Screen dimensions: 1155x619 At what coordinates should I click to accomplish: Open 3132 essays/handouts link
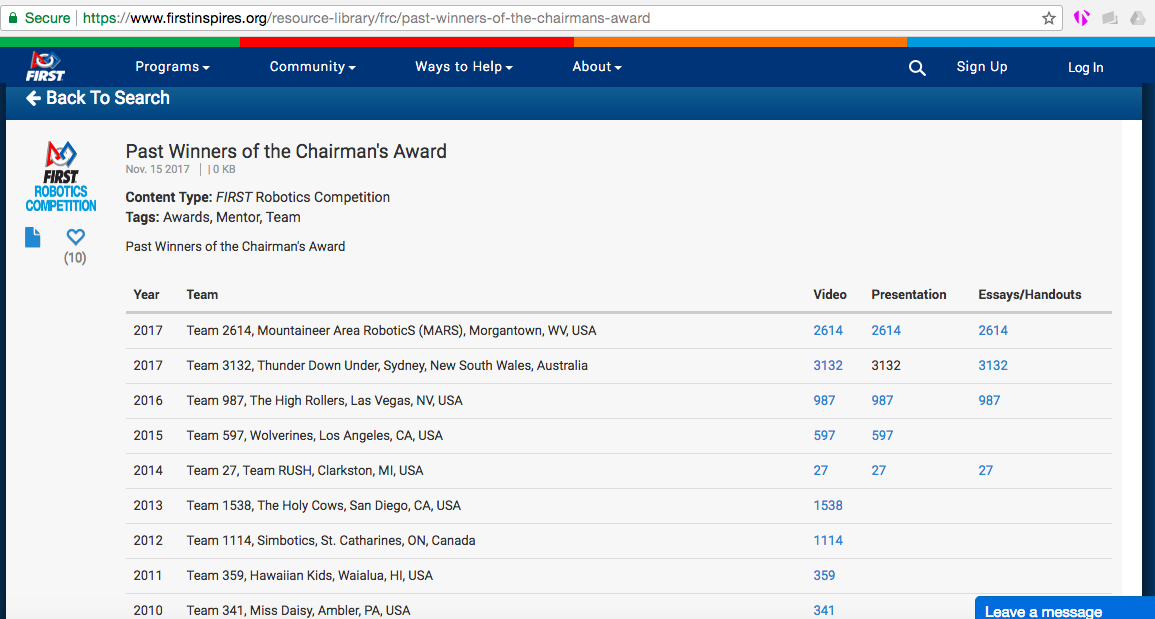click(993, 366)
